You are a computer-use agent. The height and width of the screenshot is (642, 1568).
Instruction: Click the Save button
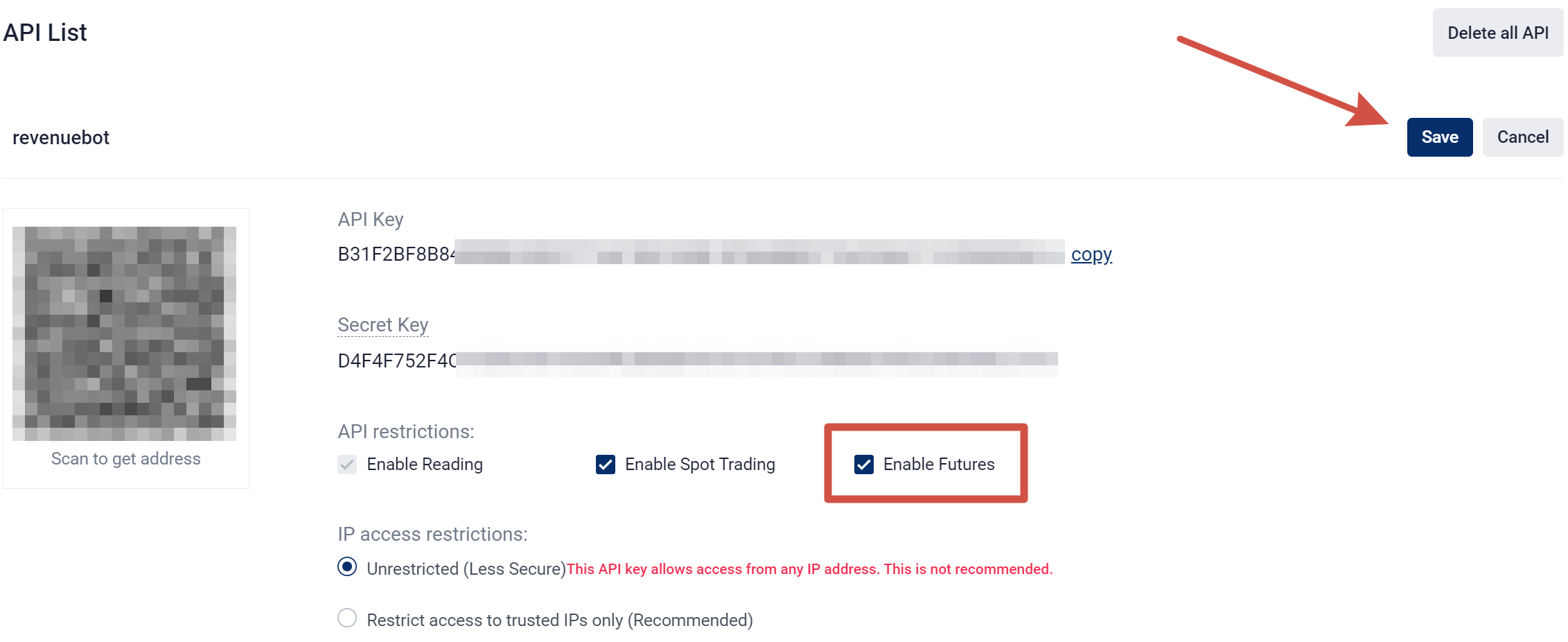click(1439, 137)
